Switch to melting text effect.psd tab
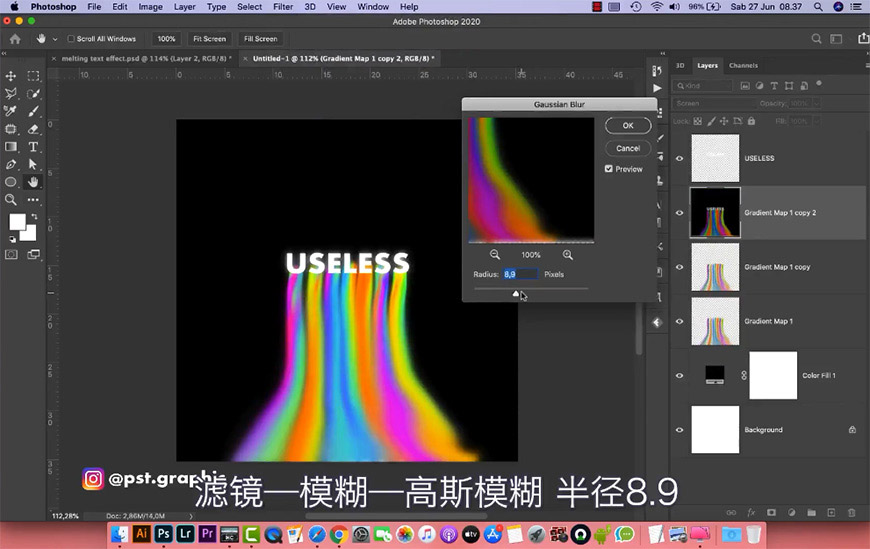The height and width of the screenshot is (549, 870). pos(146,58)
